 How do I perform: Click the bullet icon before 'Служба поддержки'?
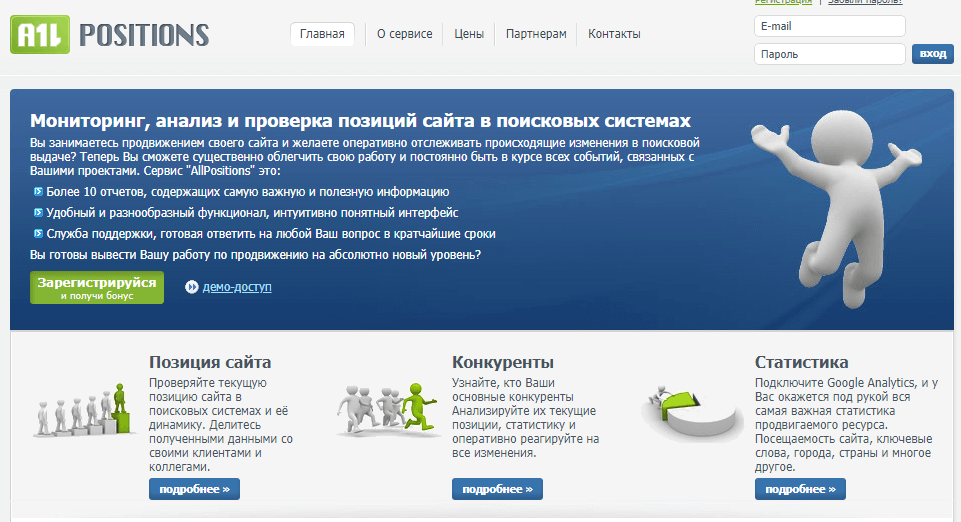pos(38,234)
